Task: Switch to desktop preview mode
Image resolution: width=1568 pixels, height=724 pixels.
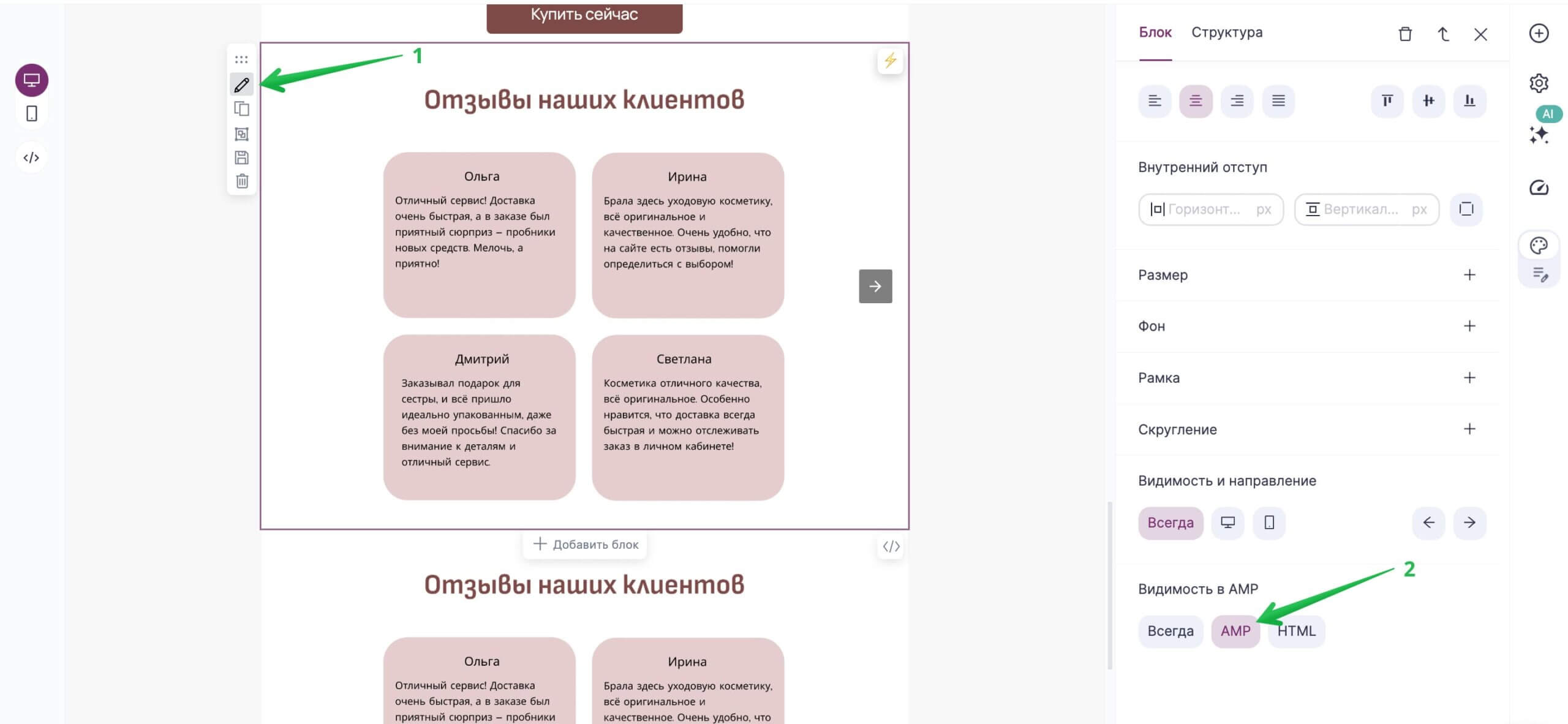Action: click(x=32, y=80)
